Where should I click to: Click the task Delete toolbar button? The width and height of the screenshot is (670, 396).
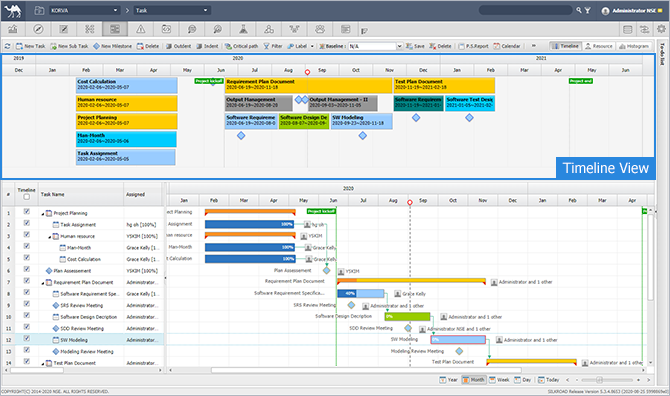(x=148, y=46)
